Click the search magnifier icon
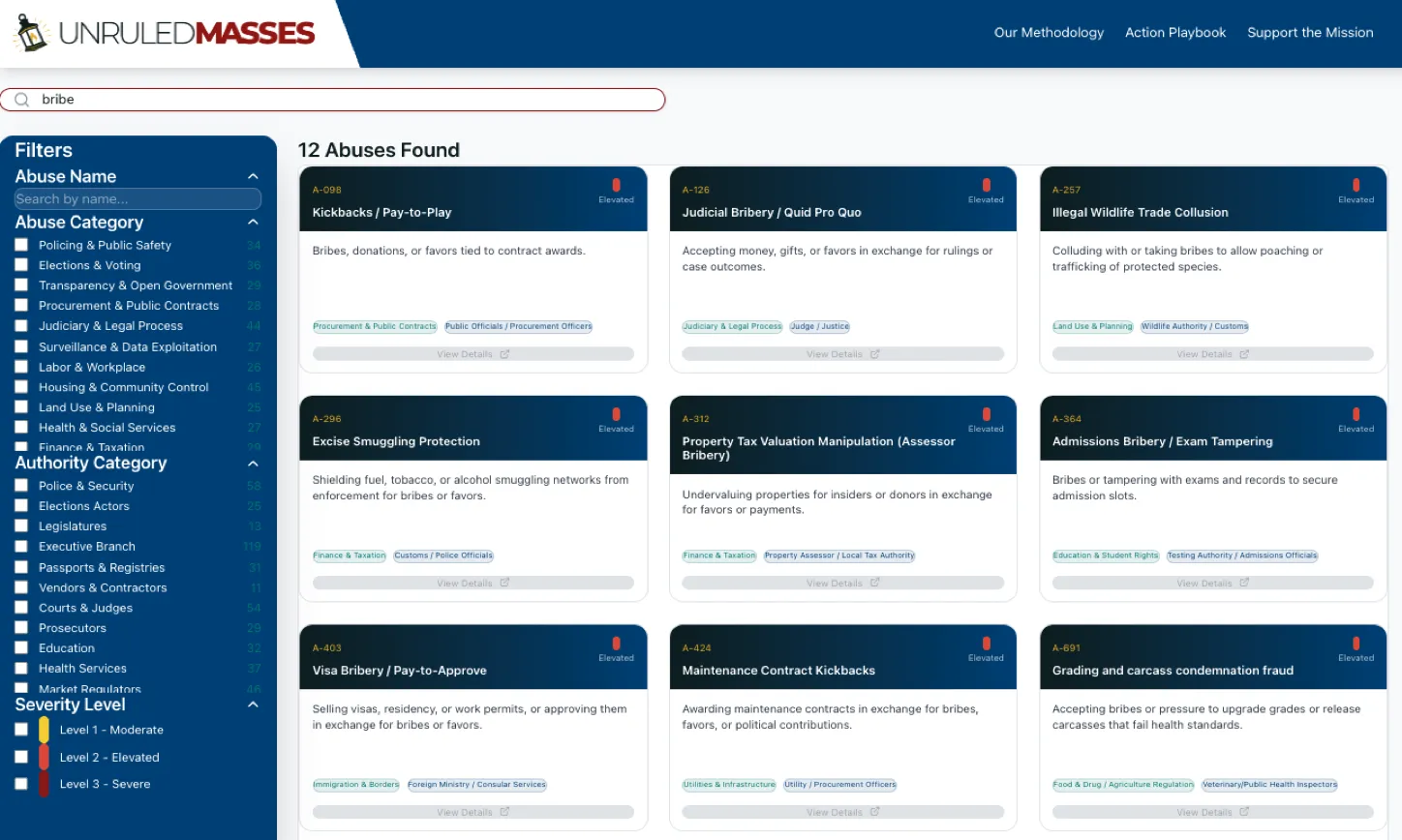Screen dimensions: 1402x840 coord(20,99)
